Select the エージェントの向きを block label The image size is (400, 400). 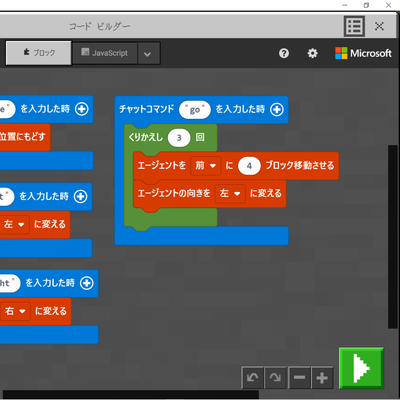(174, 193)
